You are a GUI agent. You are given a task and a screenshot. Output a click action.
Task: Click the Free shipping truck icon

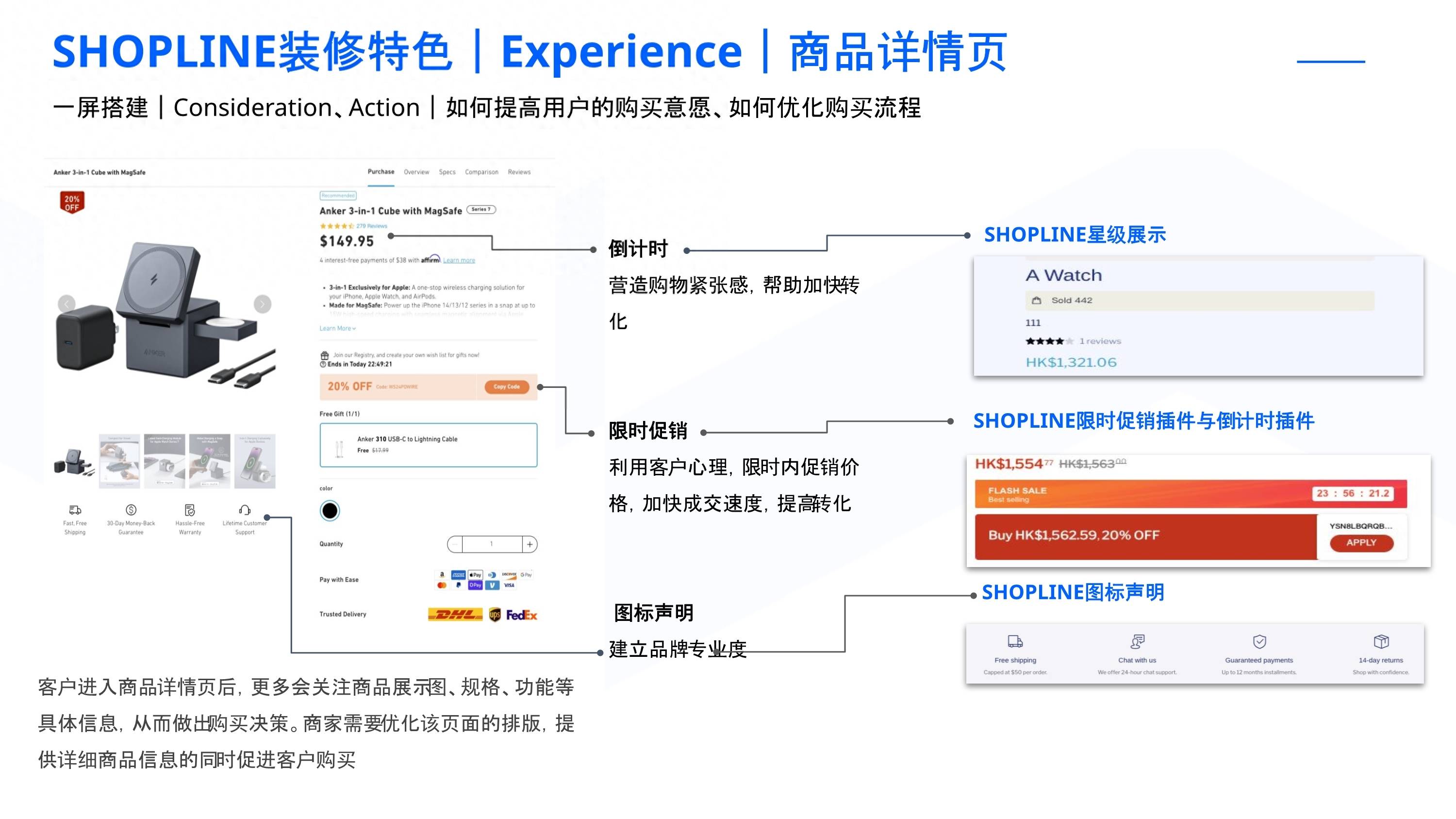1015,641
